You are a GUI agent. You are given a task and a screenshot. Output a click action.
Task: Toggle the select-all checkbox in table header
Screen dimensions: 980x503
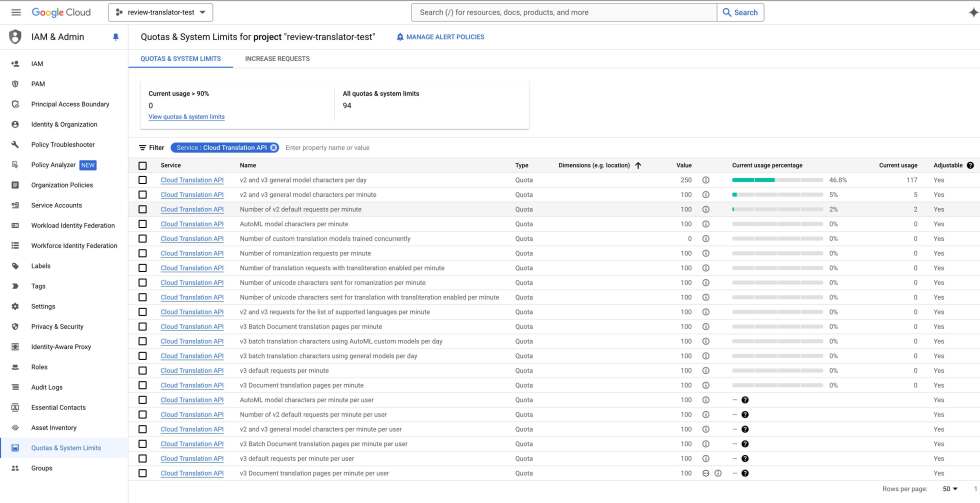coord(143,165)
